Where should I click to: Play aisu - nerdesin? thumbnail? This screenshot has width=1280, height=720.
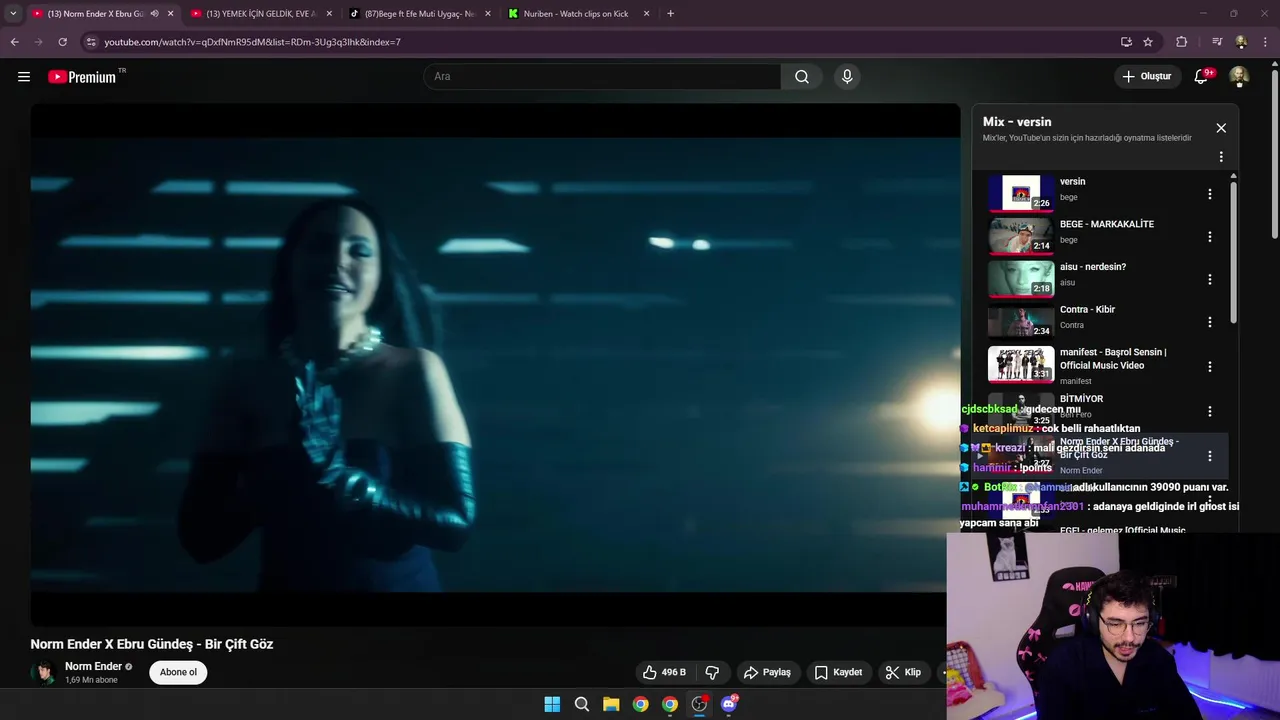tap(1021, 279)
